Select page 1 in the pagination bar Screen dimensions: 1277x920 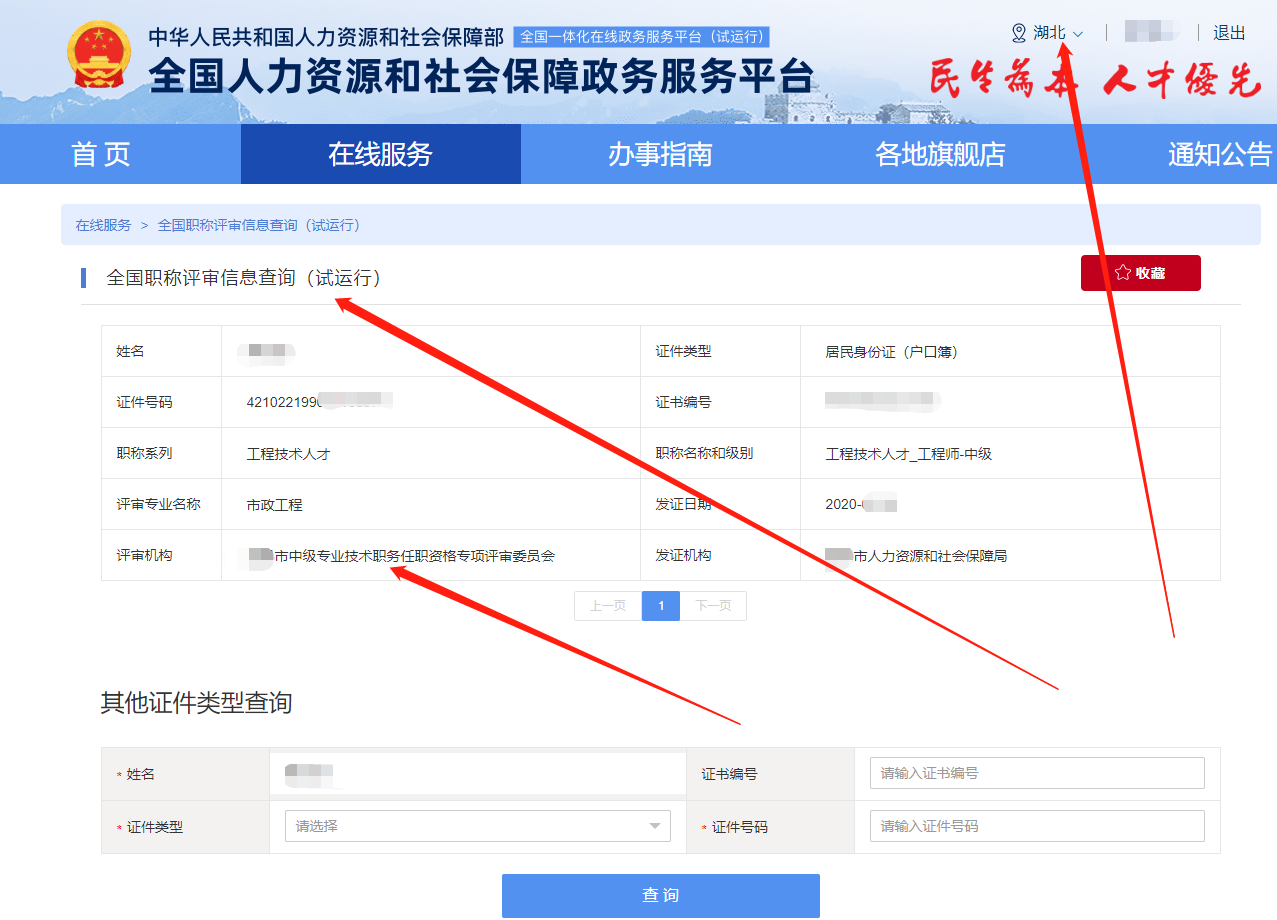660,605
